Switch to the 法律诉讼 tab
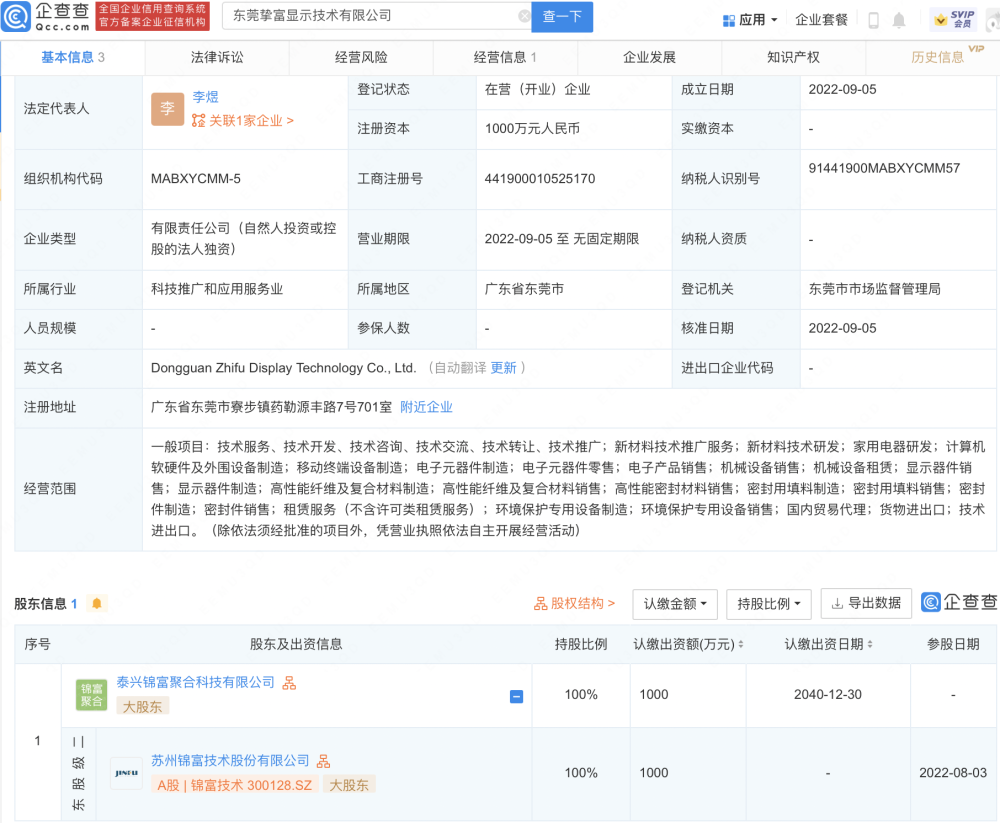1000x823 pixels. click(217, 57)
